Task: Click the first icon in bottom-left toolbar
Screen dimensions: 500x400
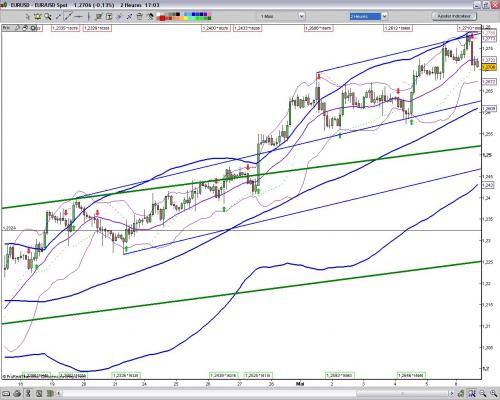Action: [6, 394]
